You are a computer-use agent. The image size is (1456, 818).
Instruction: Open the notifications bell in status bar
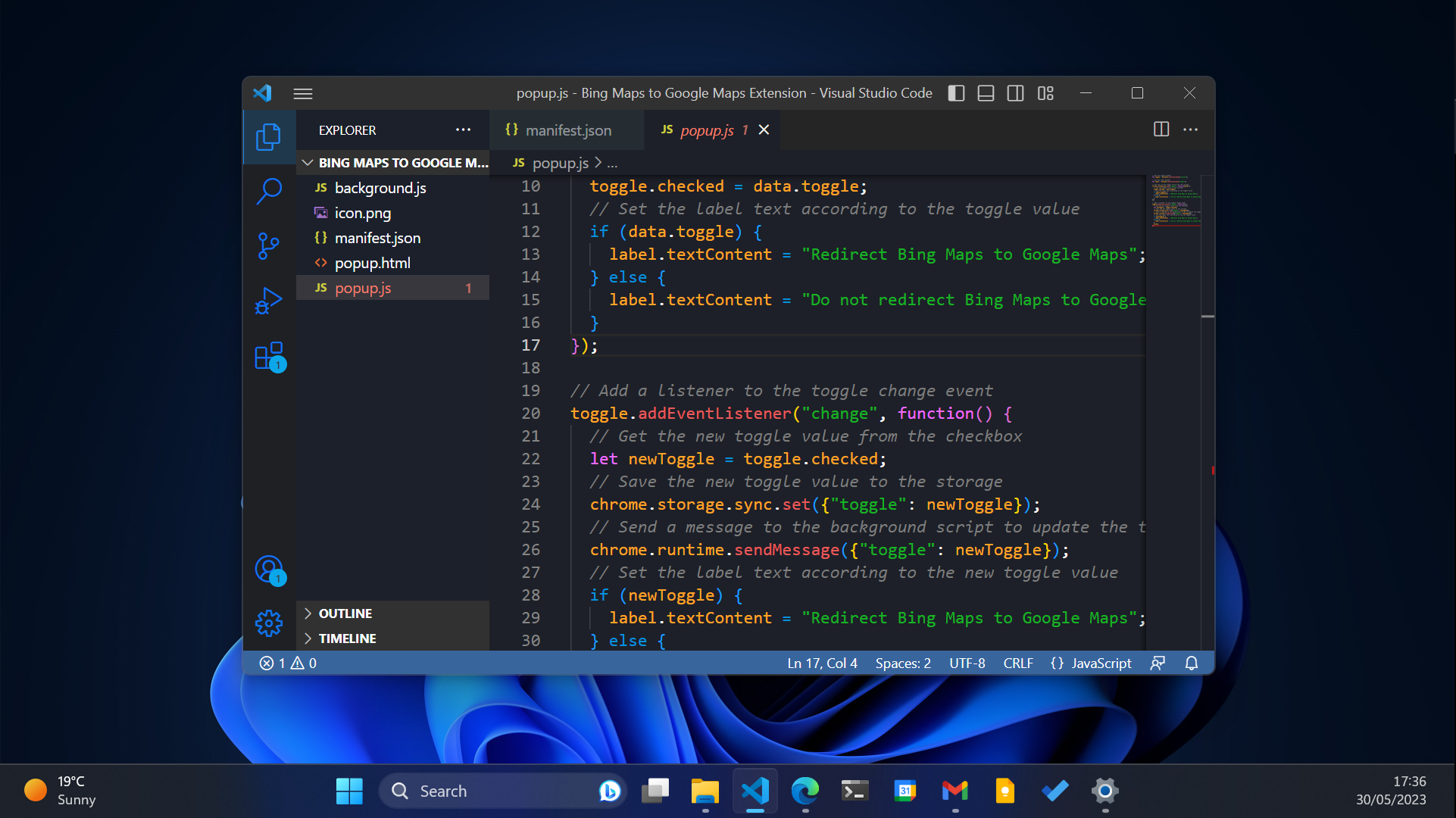point(1191,663)
